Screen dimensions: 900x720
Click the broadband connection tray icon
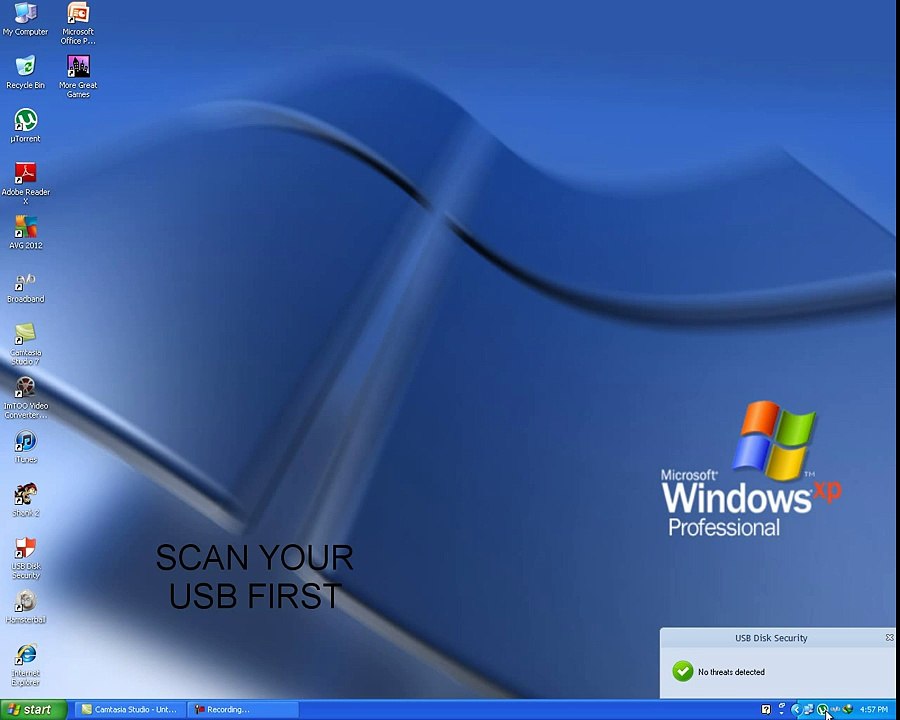(836, 710)
